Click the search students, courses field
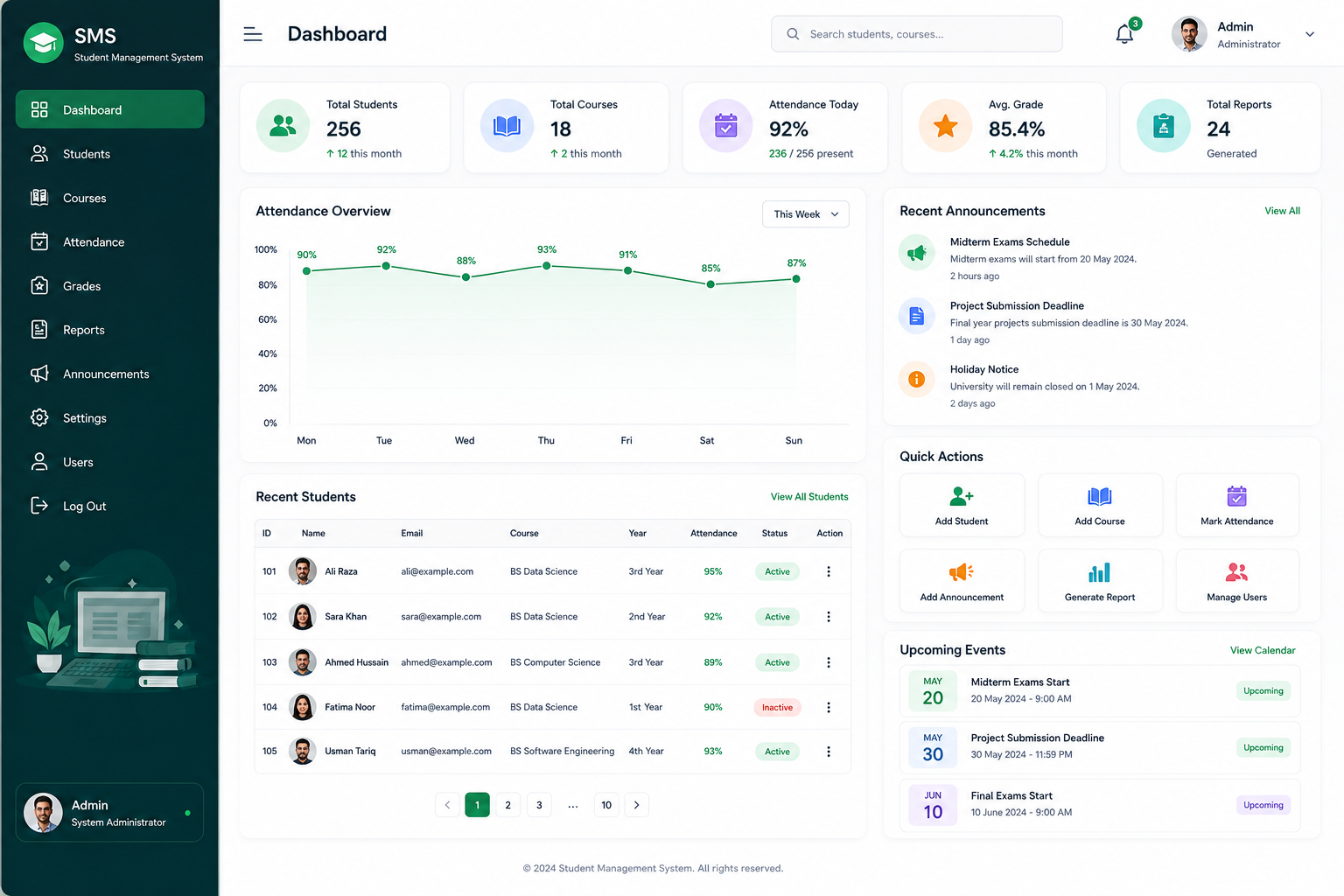This screenshot has width=1344, height=896. click(x=917, y=34)
